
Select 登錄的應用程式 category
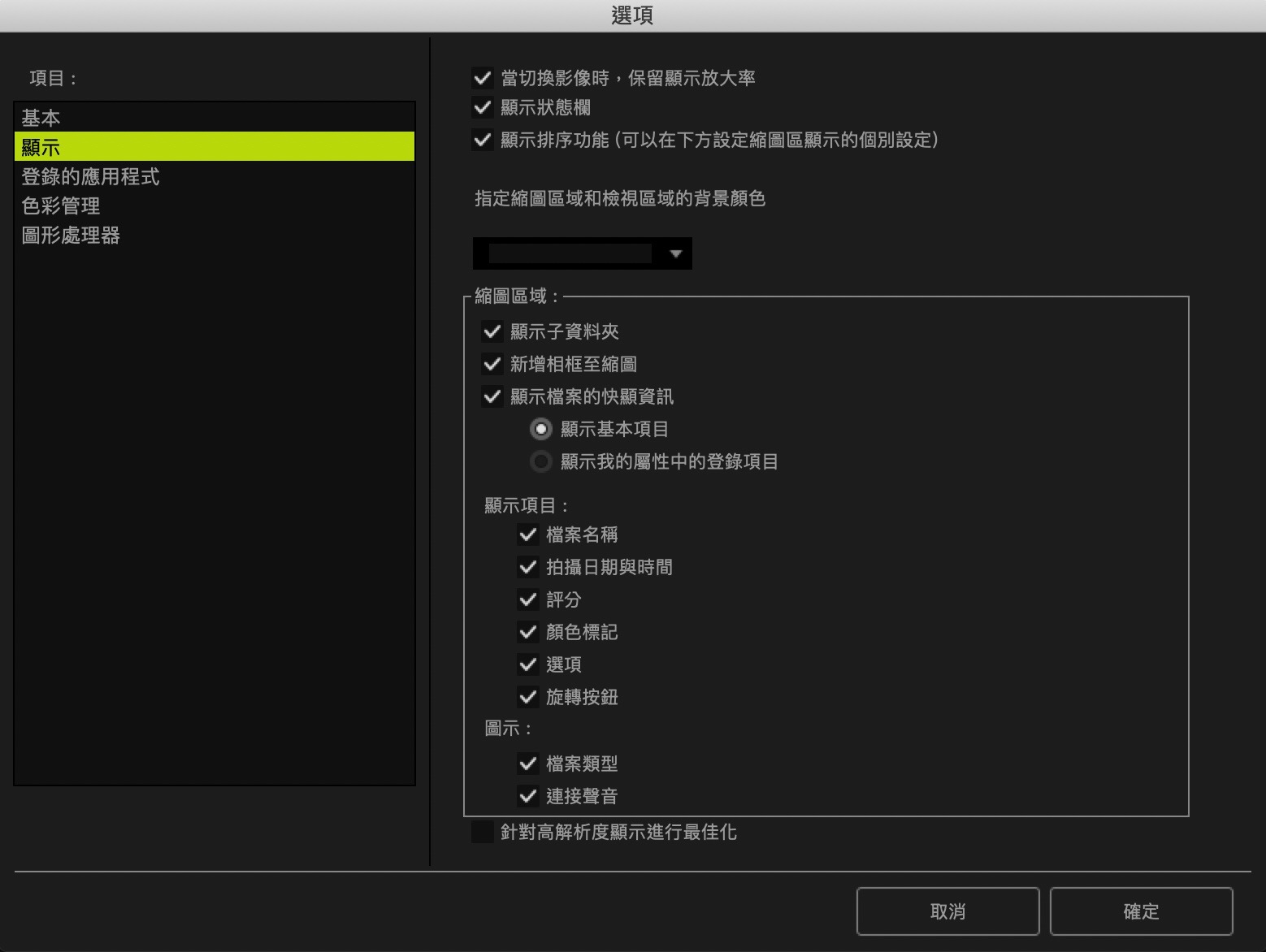click(x=90, y=176)
